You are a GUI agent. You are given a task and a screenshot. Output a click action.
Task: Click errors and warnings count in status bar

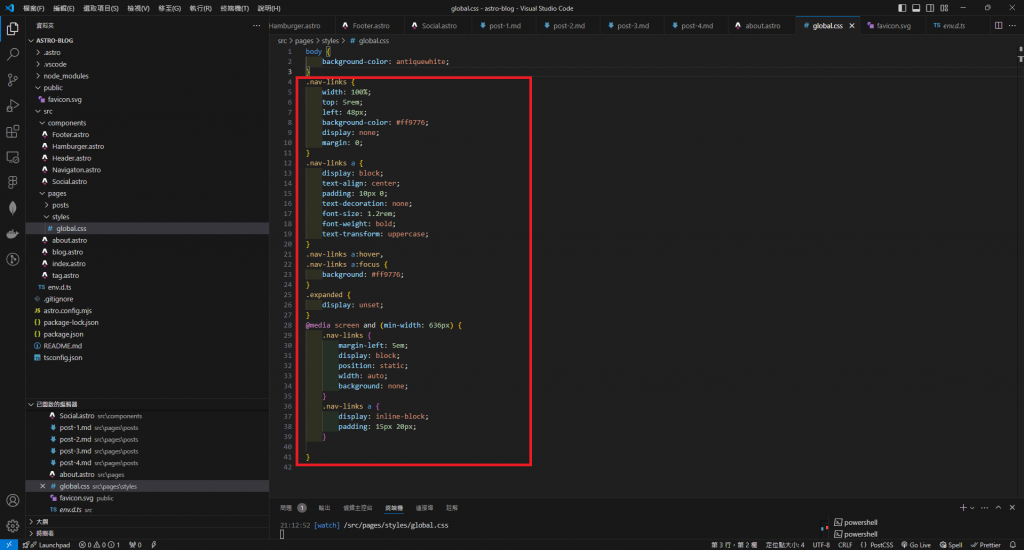(99, 545)
